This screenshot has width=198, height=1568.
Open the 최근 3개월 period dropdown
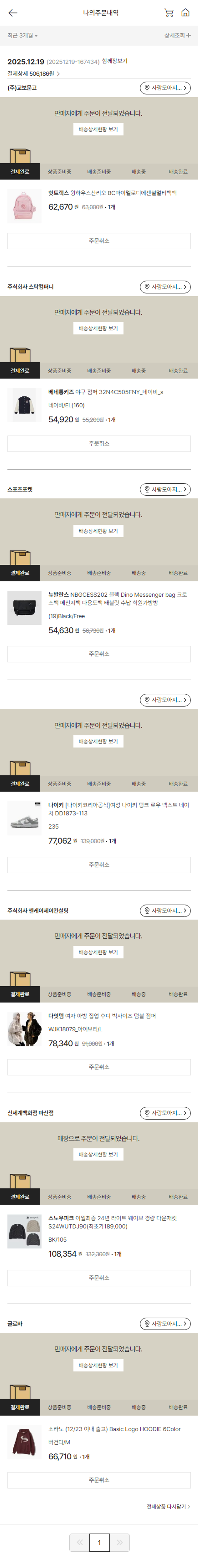[x=22, y=35]
